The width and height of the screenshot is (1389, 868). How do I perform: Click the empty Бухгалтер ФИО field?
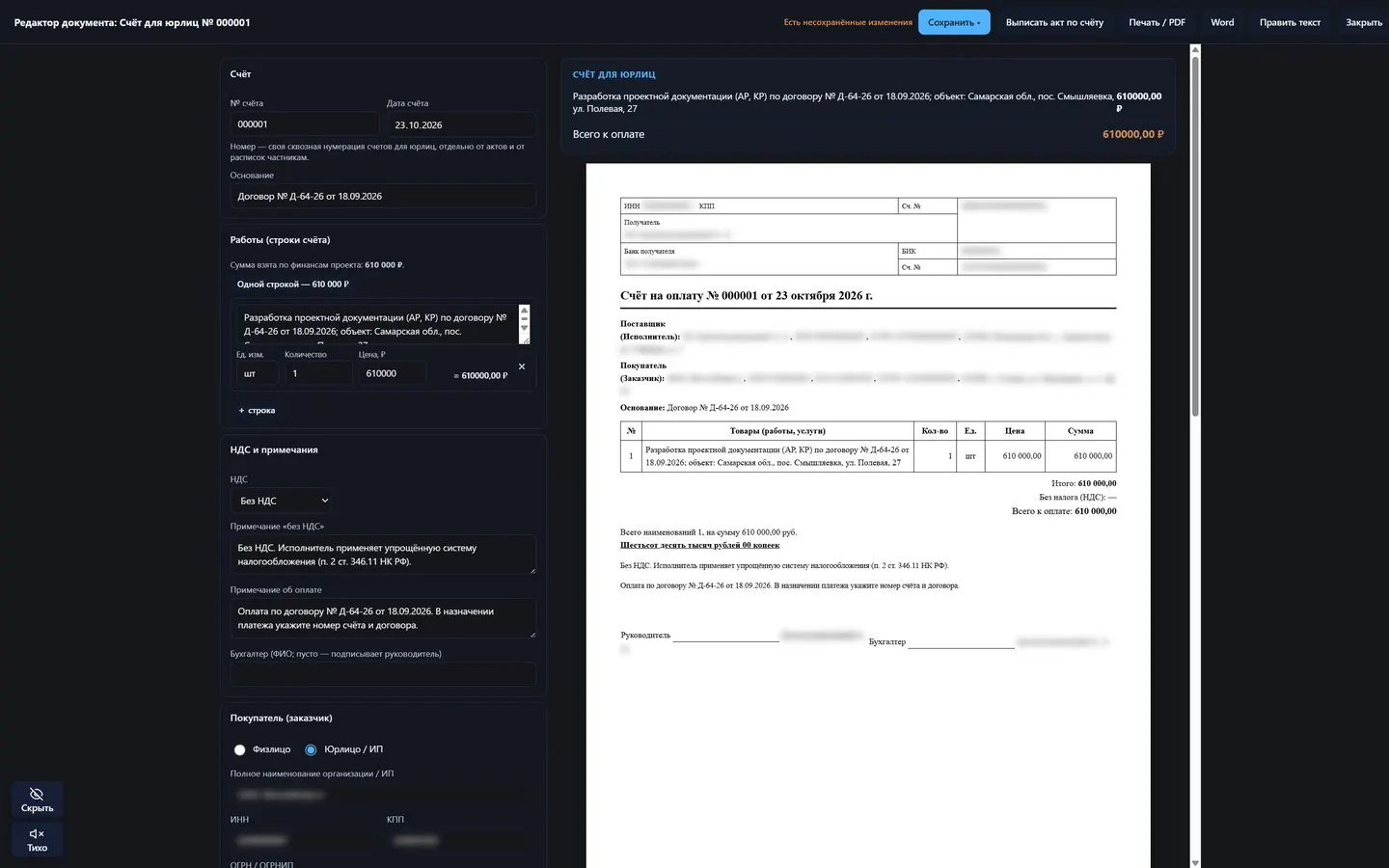click(383, 674)
